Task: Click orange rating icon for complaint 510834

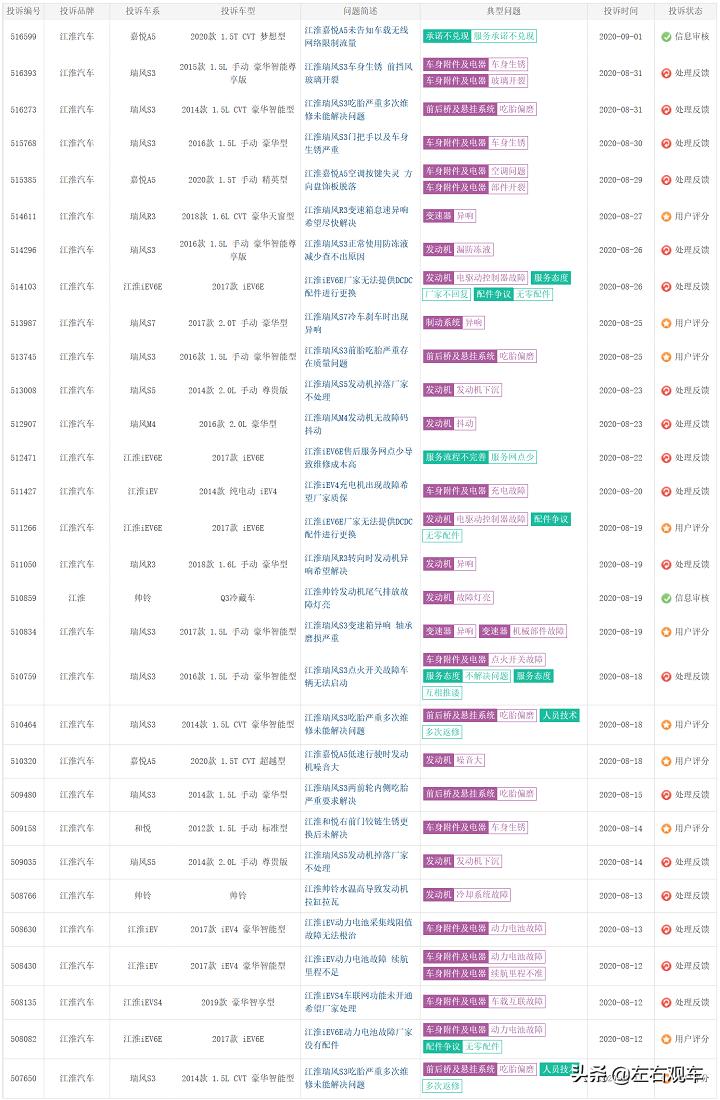Action: click(666, 631)
